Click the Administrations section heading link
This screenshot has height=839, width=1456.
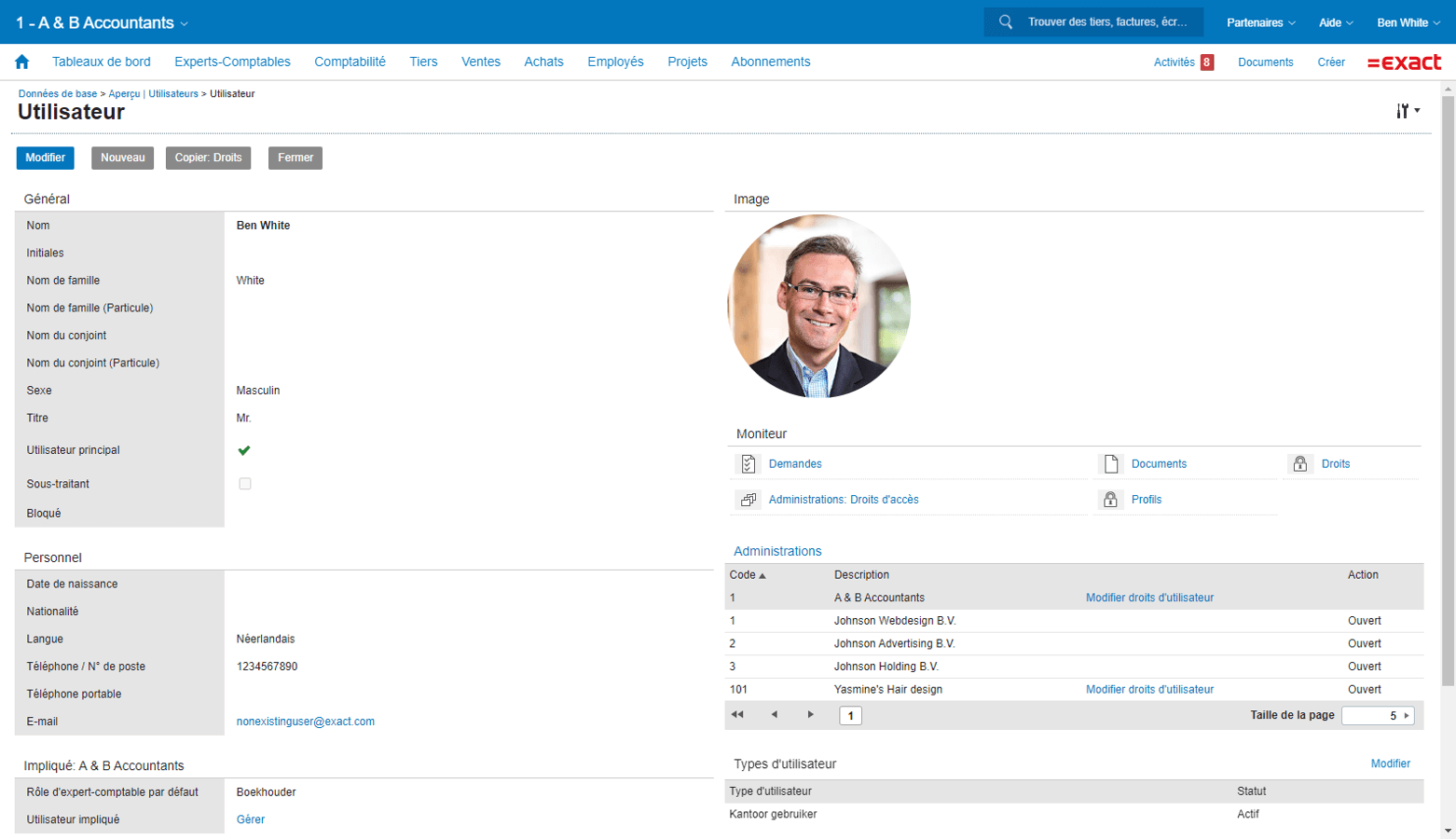coord(777,551)
